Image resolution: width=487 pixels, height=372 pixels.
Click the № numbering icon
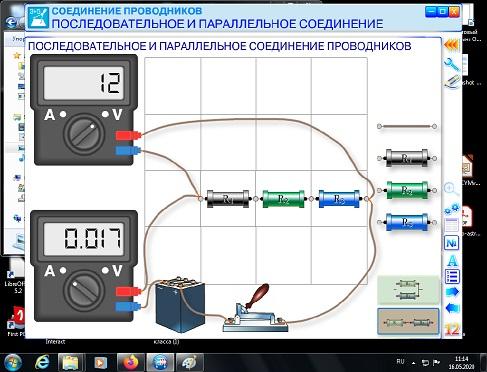[x=451, y=243]
